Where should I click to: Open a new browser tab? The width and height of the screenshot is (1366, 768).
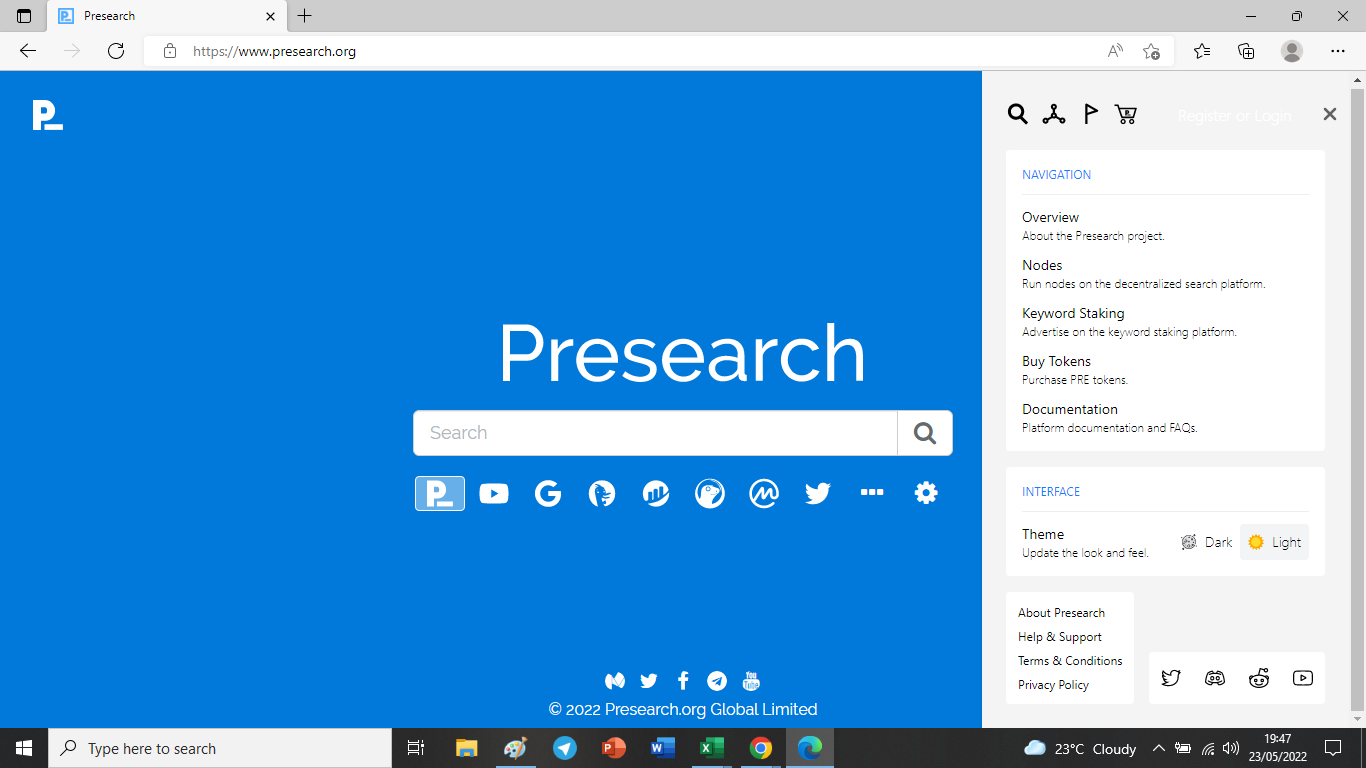coord(305,16)
